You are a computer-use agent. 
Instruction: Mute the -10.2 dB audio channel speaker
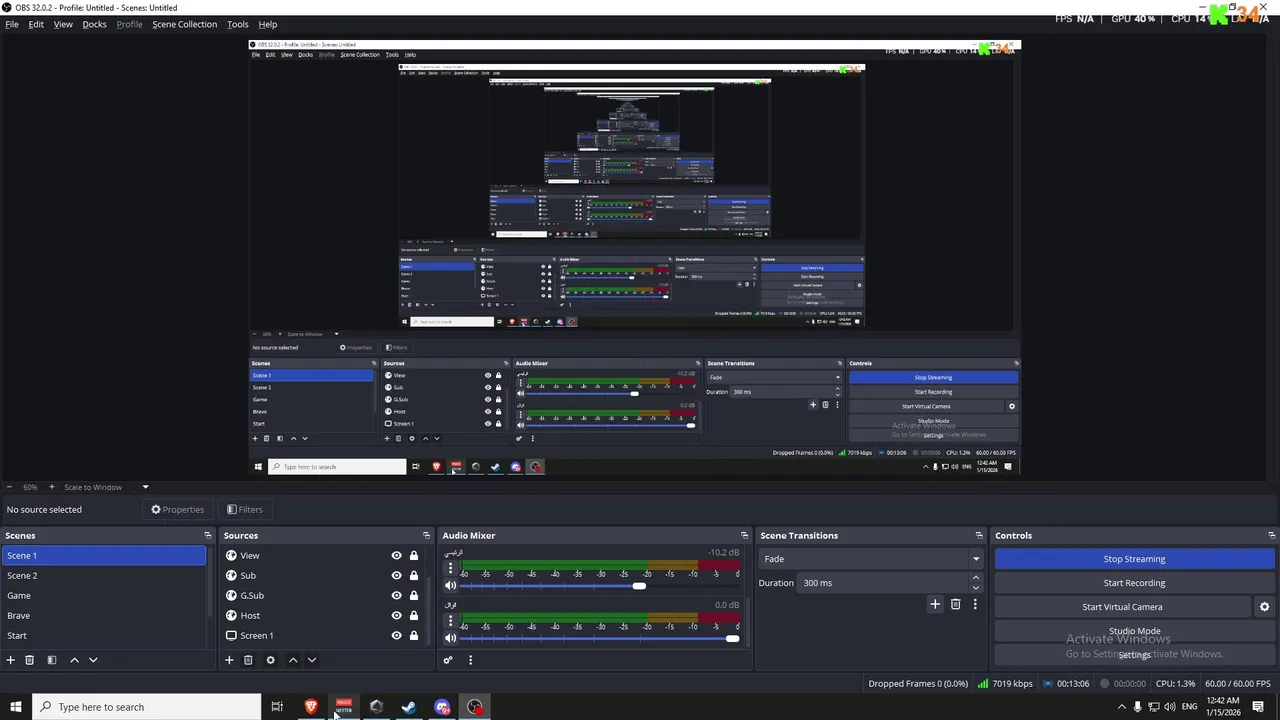pyautogui.click(x=451, y=586)
